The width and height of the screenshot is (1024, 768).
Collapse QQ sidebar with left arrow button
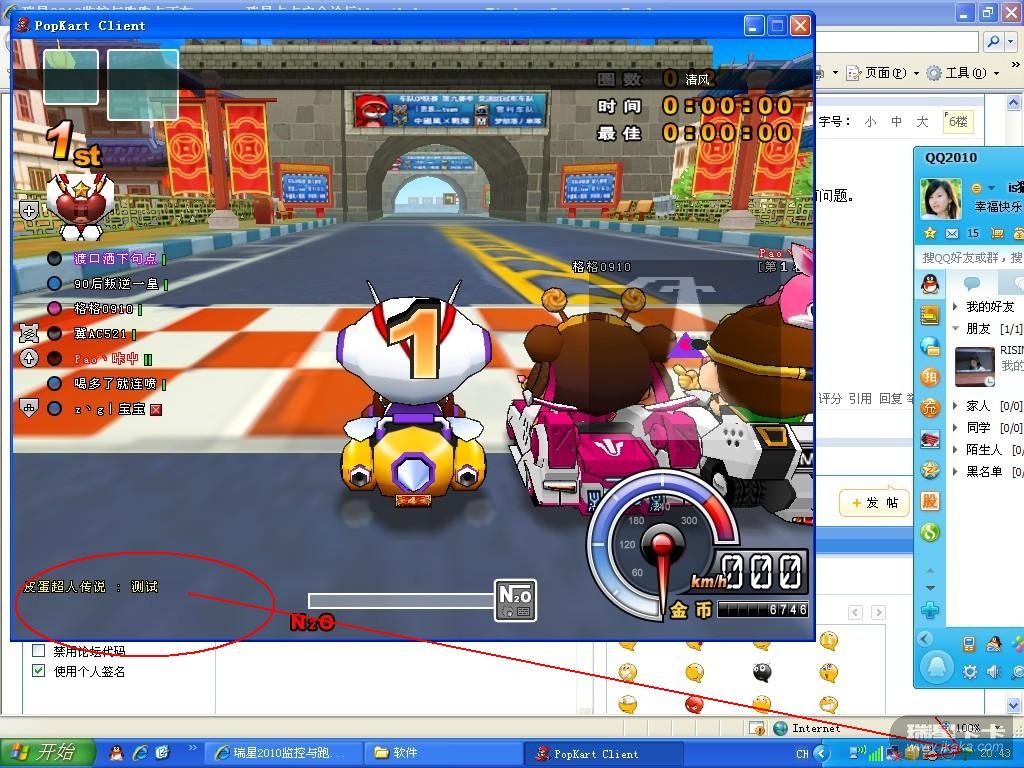coord(925,639)
